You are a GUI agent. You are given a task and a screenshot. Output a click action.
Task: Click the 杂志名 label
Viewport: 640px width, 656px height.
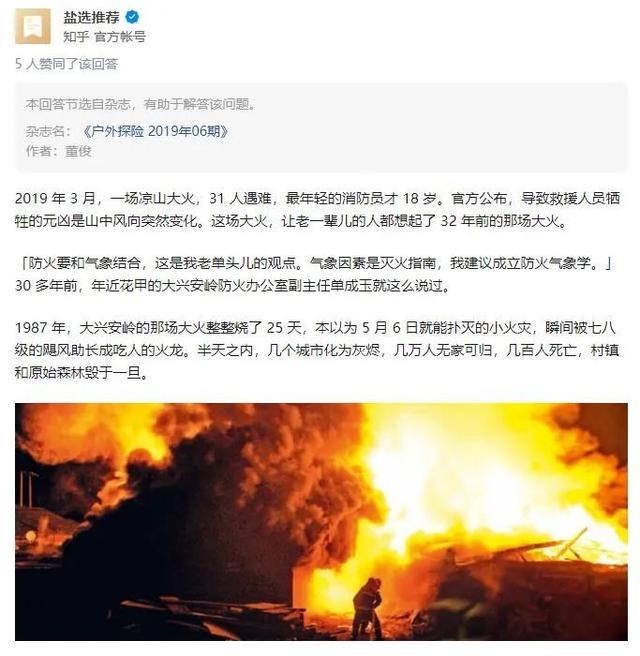(45, 131)
